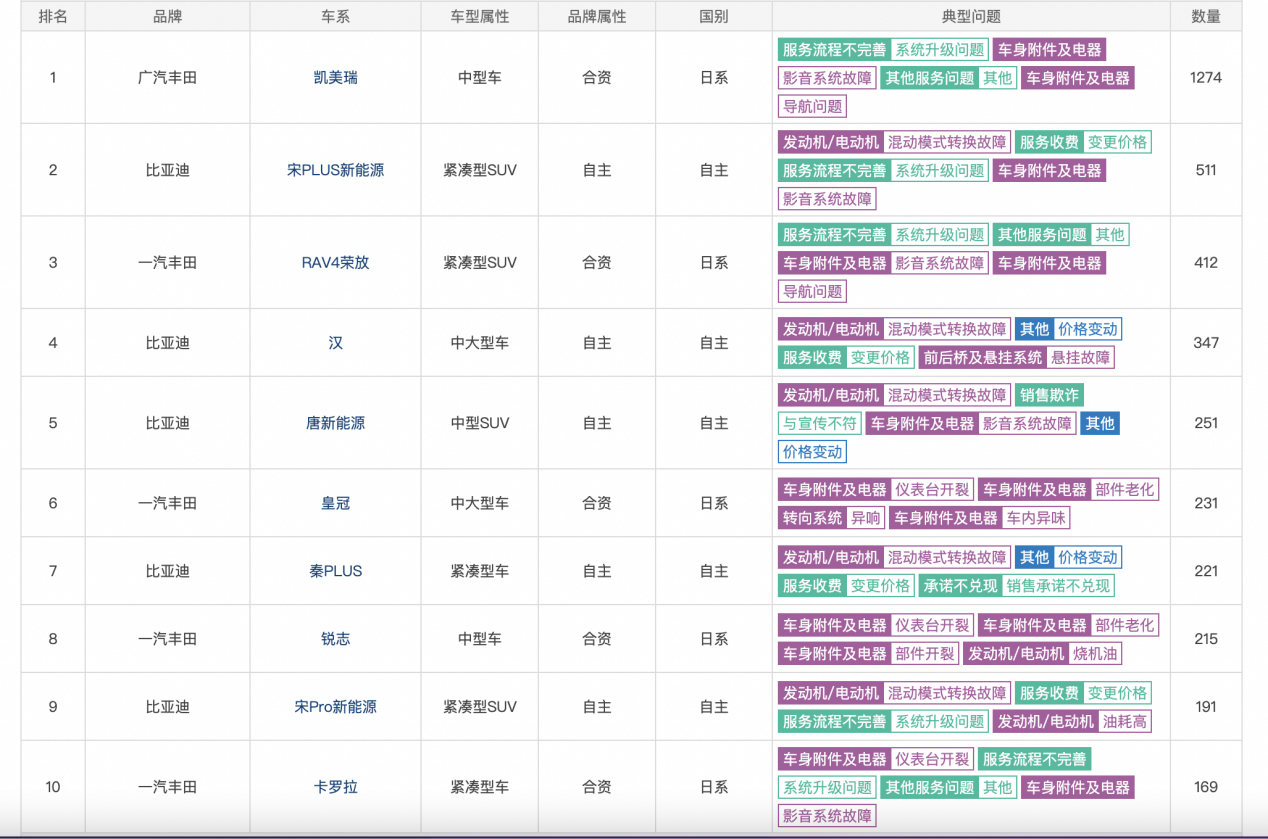Open the 凯美瑞 car series link
This screenshot has height=839, width=1268.
coord(334,77)
